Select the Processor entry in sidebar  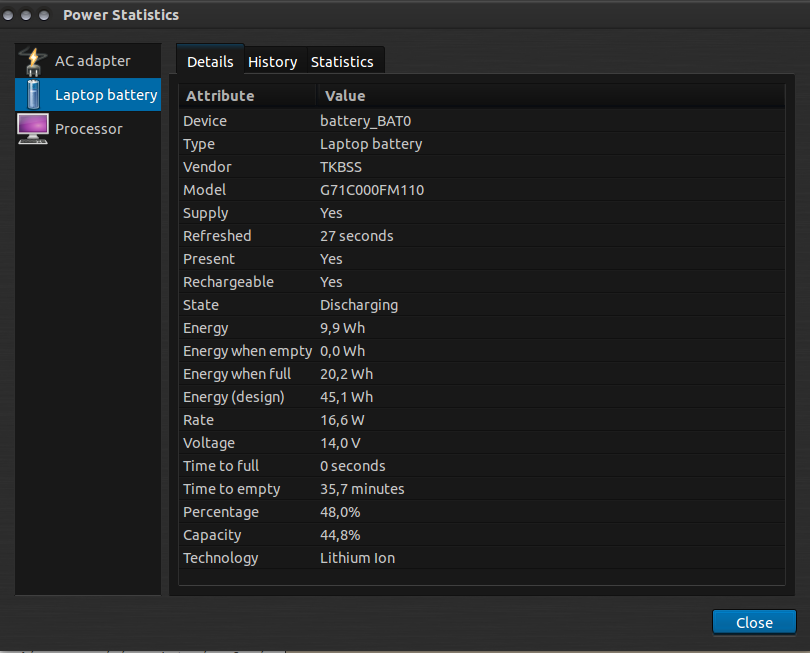coord(88,129)
